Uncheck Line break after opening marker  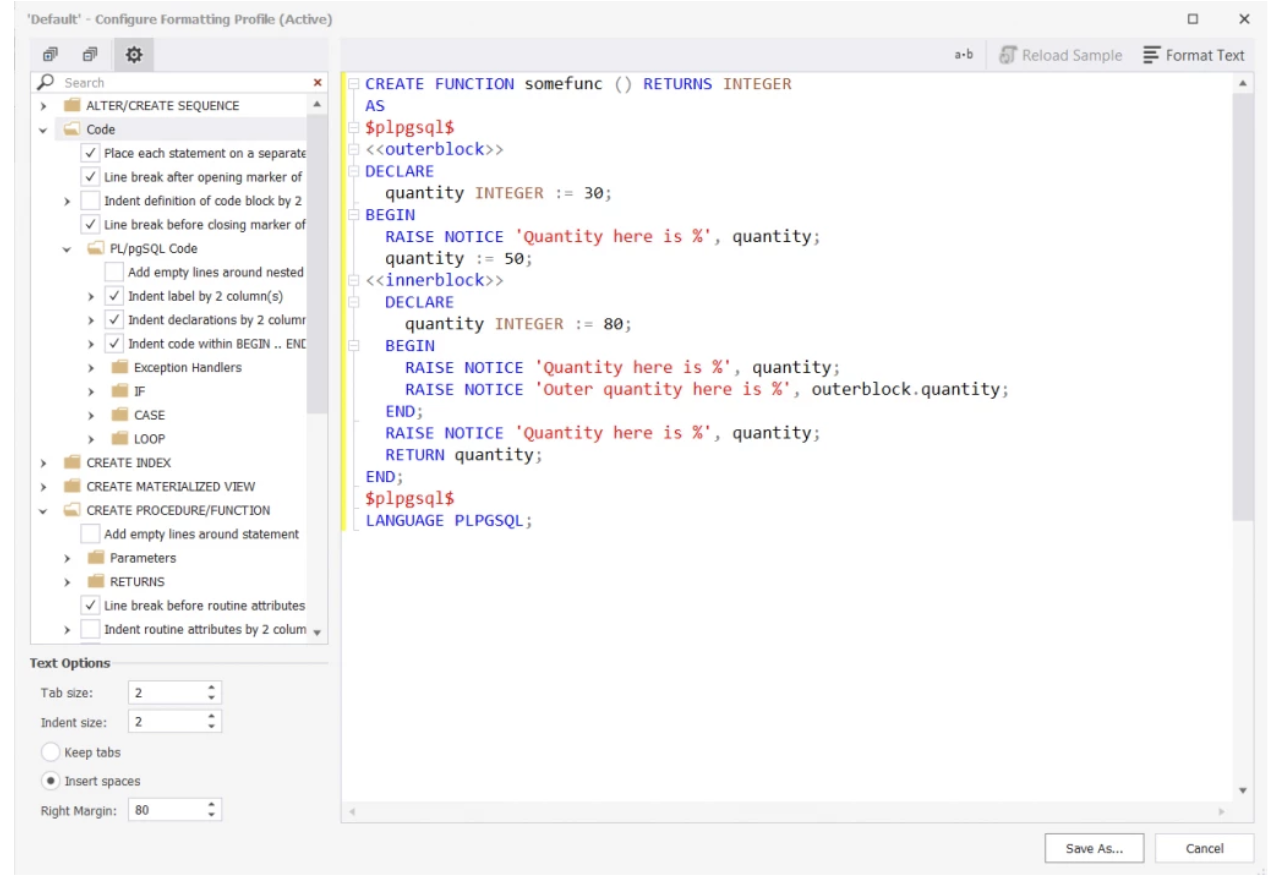pyautogui.click(x=90, y=177)
